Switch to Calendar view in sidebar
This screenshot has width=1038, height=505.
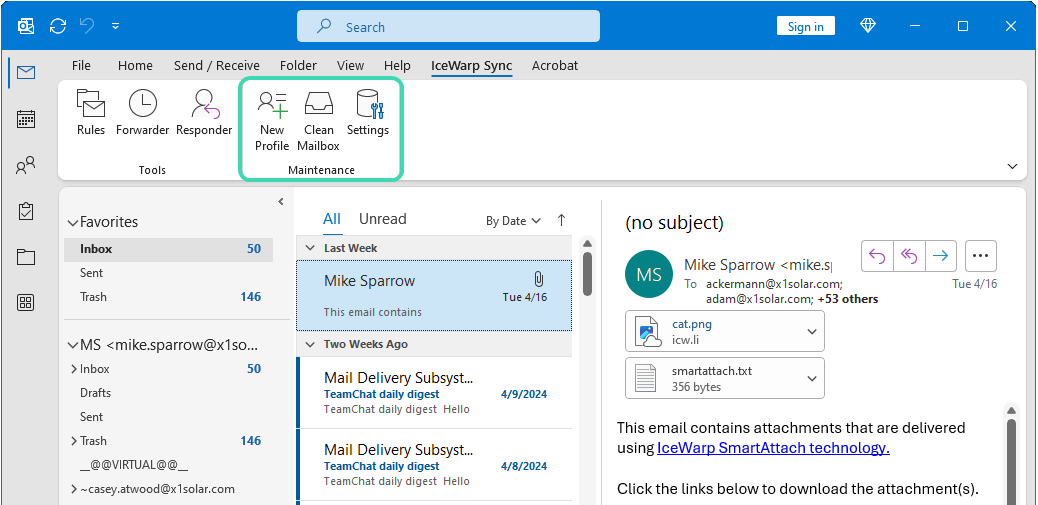click(26, 119)
